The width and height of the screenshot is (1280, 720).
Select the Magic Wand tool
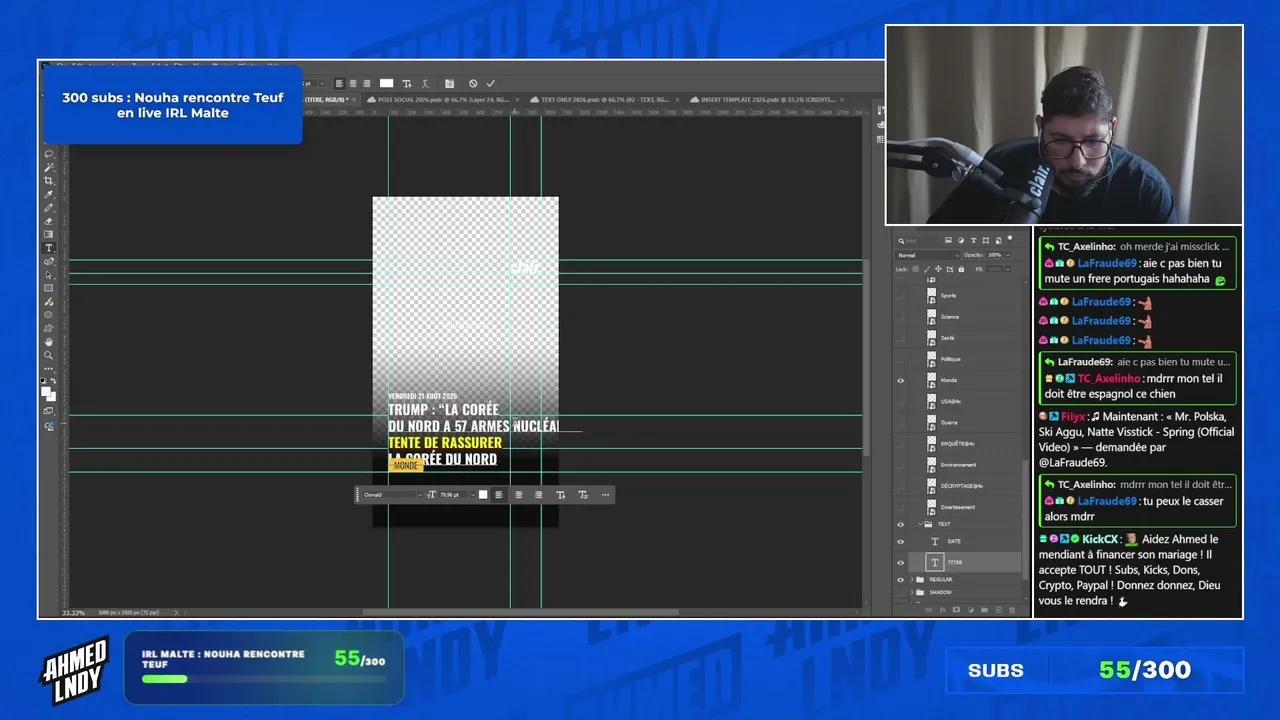(x=48, y=167)
